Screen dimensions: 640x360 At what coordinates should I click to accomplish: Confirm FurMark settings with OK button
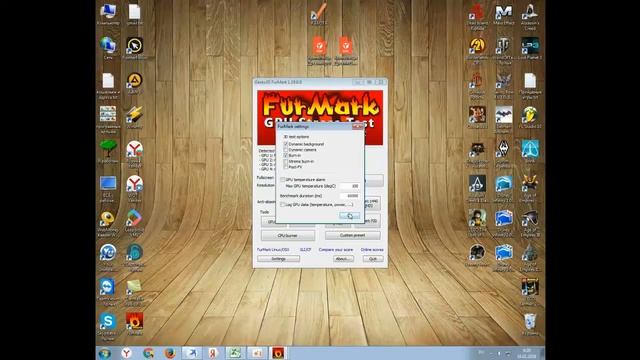pyautogui.click(x=349, y=215)
